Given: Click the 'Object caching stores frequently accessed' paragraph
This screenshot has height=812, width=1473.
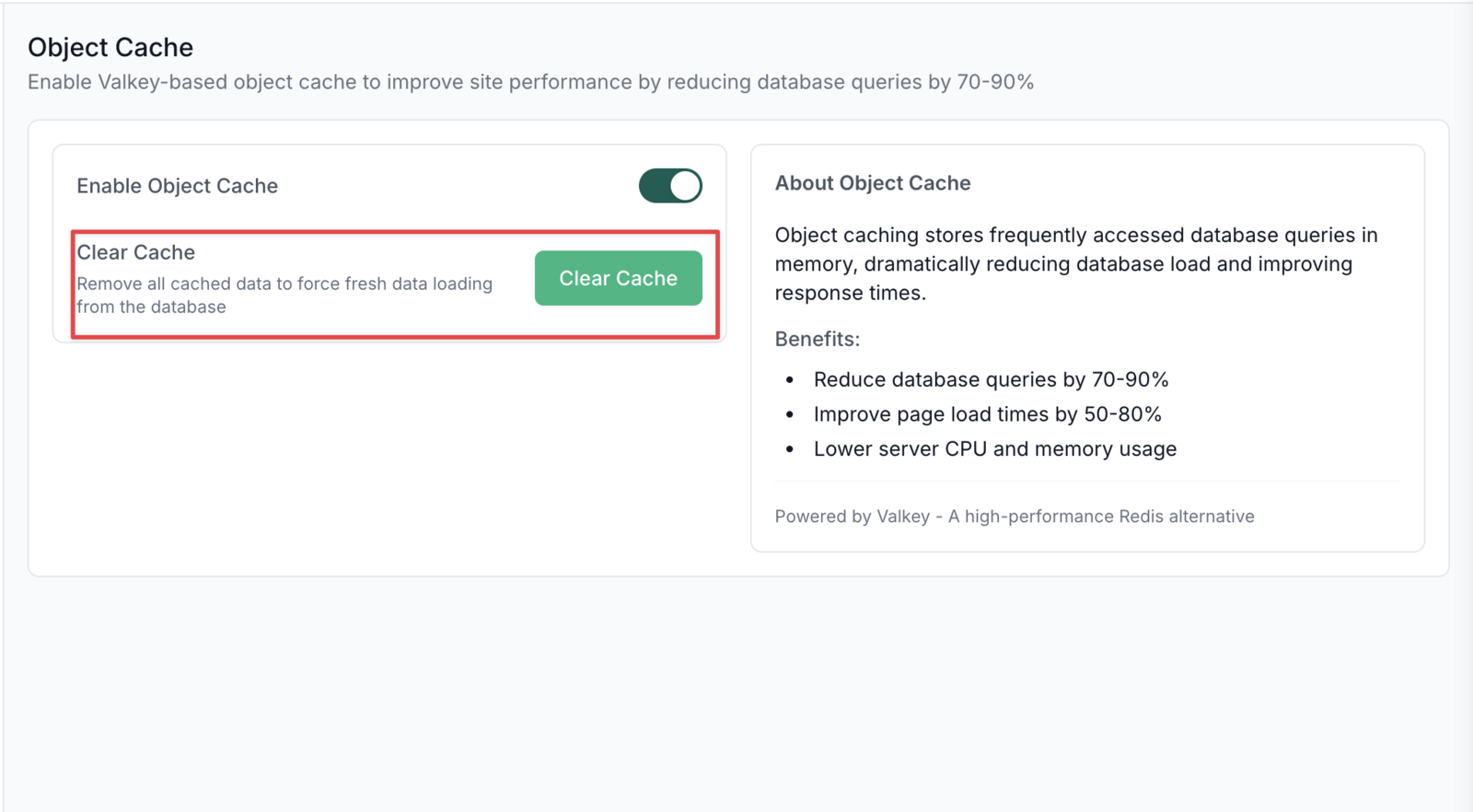Looking at the screenshot, I should [1075, 264].
